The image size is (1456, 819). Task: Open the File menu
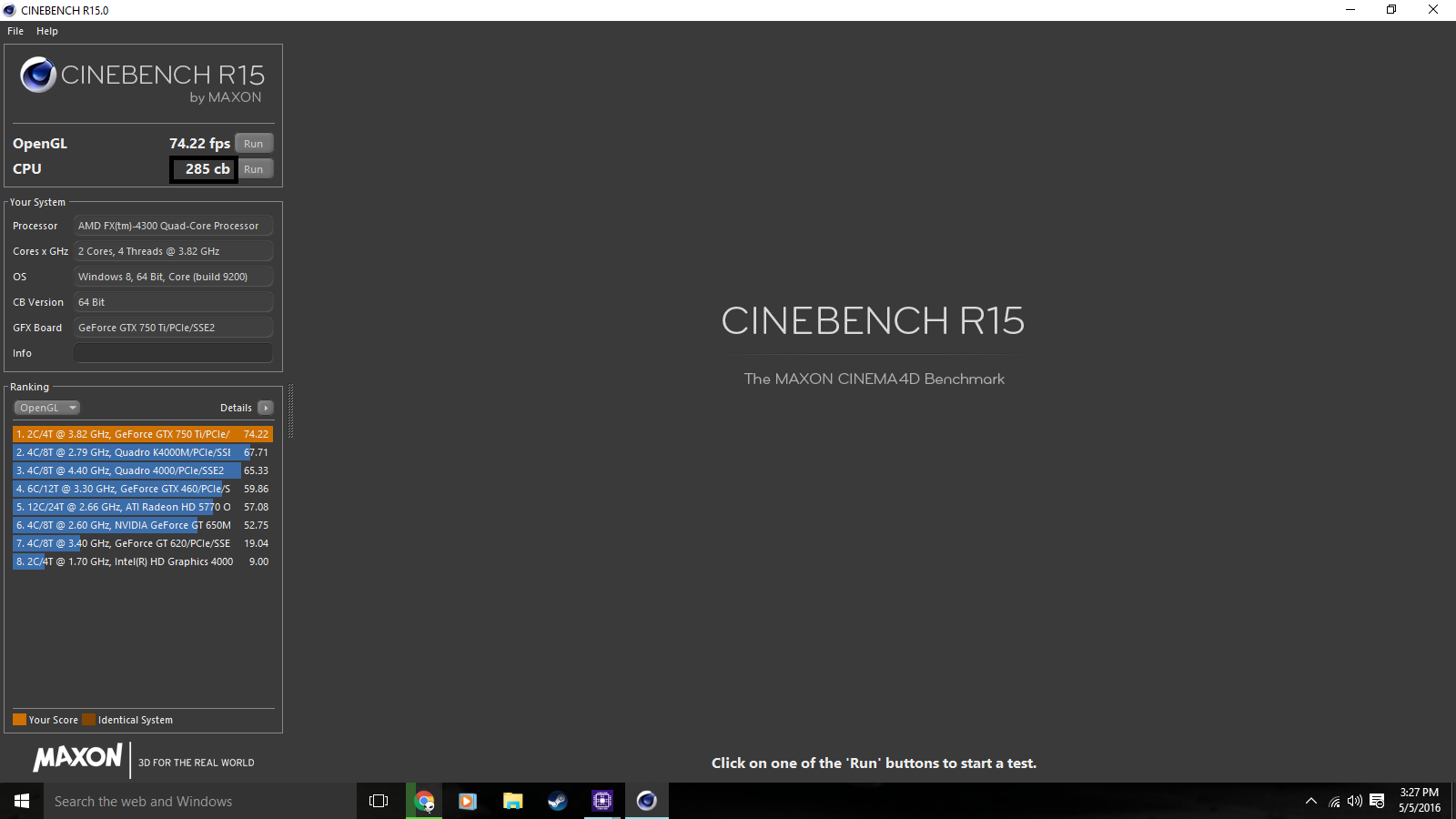15,31
